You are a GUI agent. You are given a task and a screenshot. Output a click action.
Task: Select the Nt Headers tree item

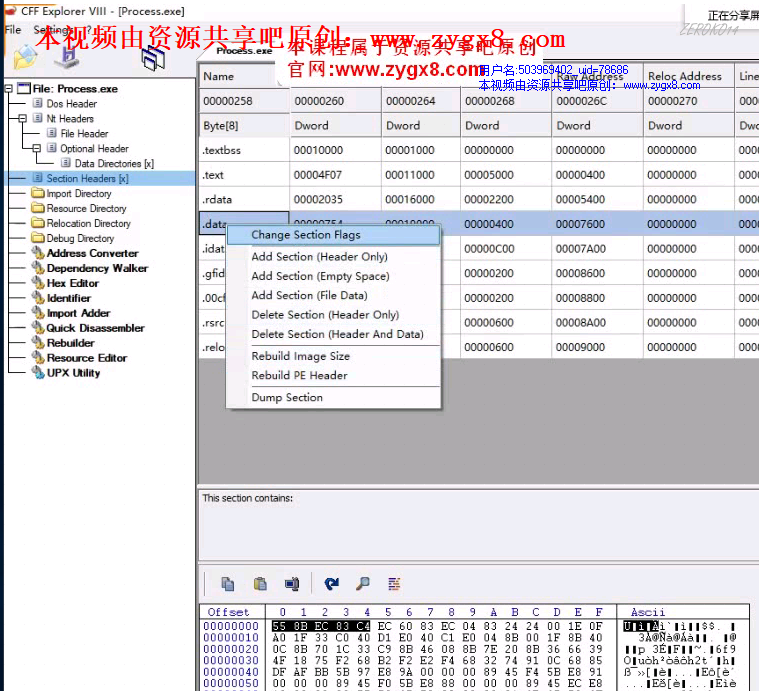[x=70, y=118]
